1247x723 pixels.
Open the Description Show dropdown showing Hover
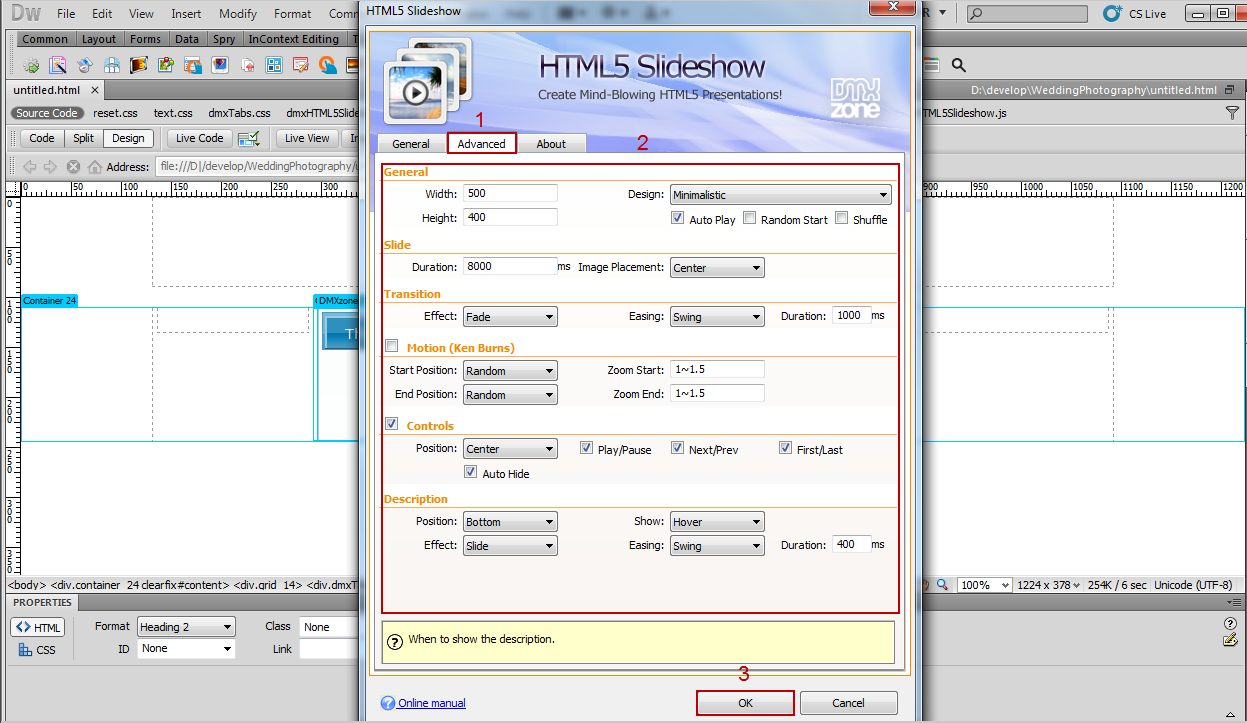pos(717,522)
